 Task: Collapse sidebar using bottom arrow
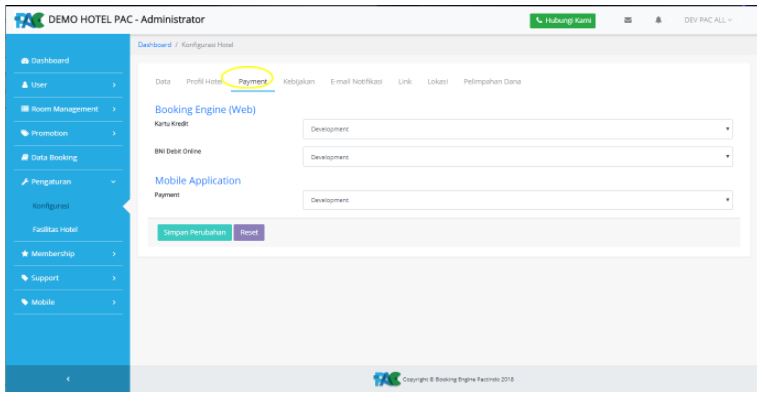[x=65, y=379]
